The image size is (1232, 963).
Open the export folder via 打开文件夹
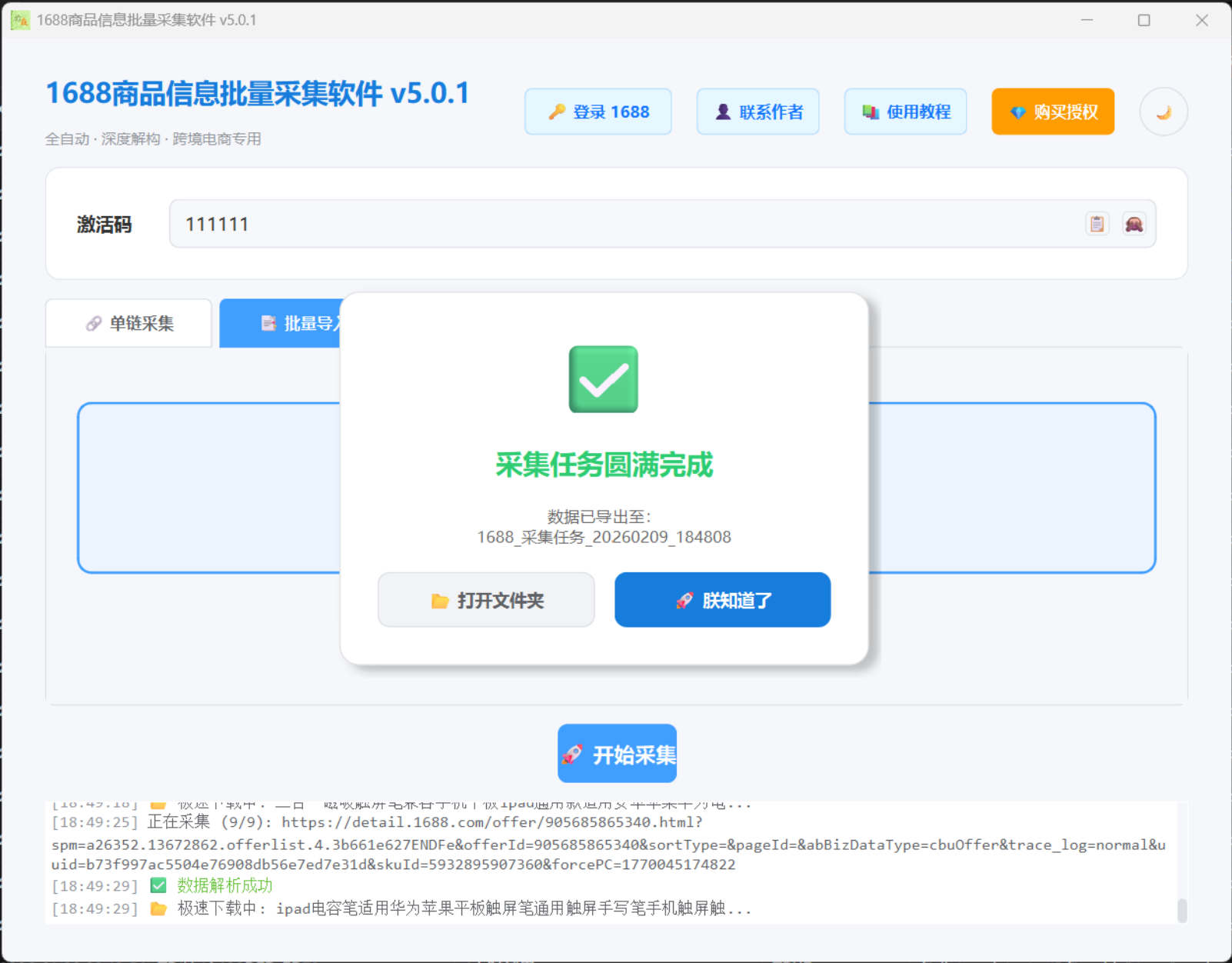pos(486,600)
